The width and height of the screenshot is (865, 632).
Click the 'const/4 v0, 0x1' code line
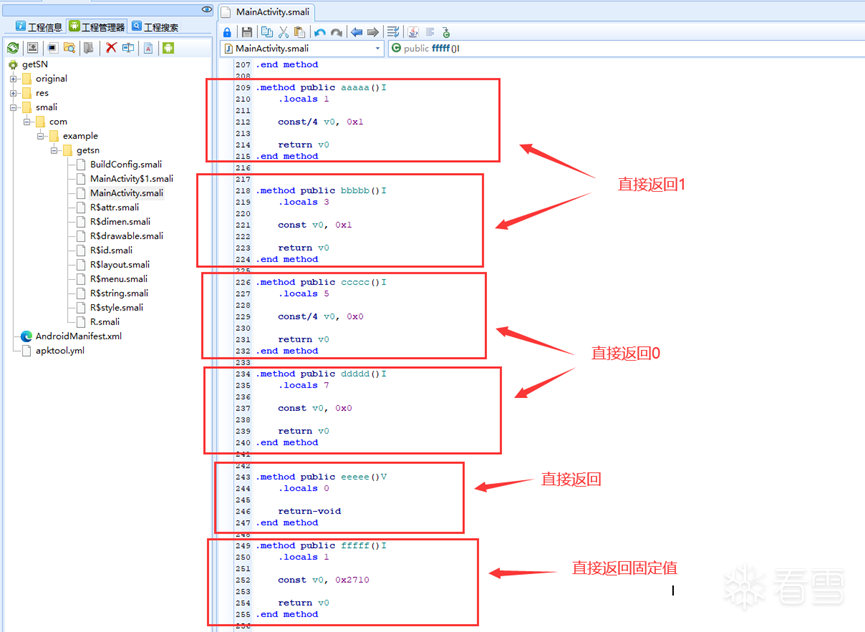pyautogui.click(x=321, y=122)
